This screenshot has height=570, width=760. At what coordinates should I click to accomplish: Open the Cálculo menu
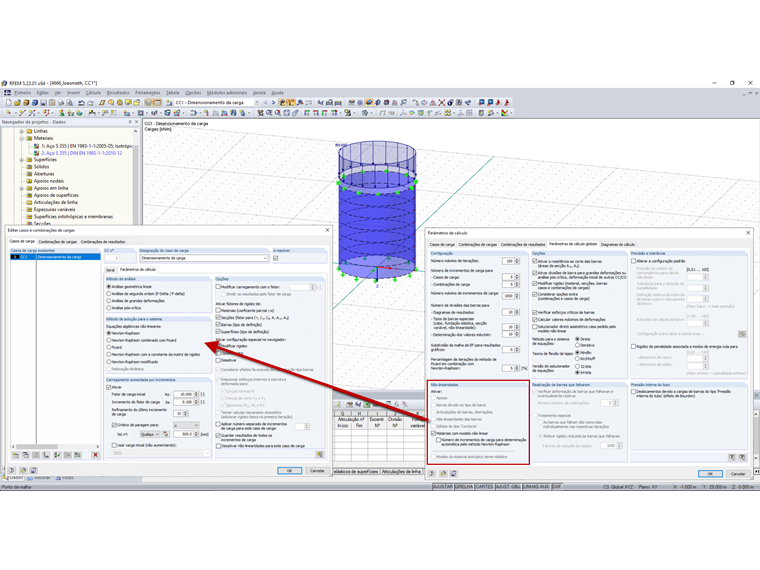pyautogui.click(x=93, y=93)
